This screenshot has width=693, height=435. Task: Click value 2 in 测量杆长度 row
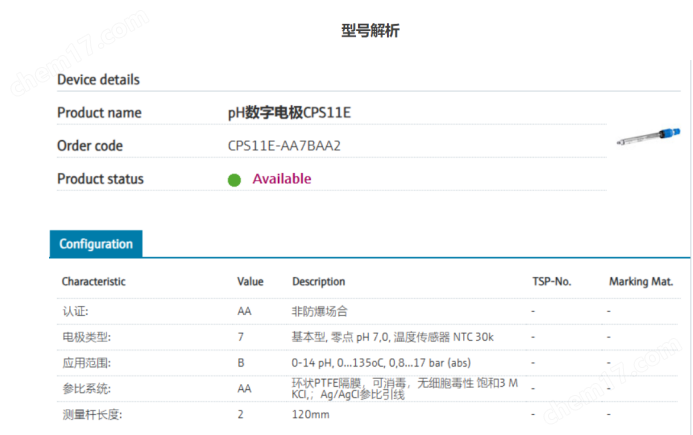[240, 414]
